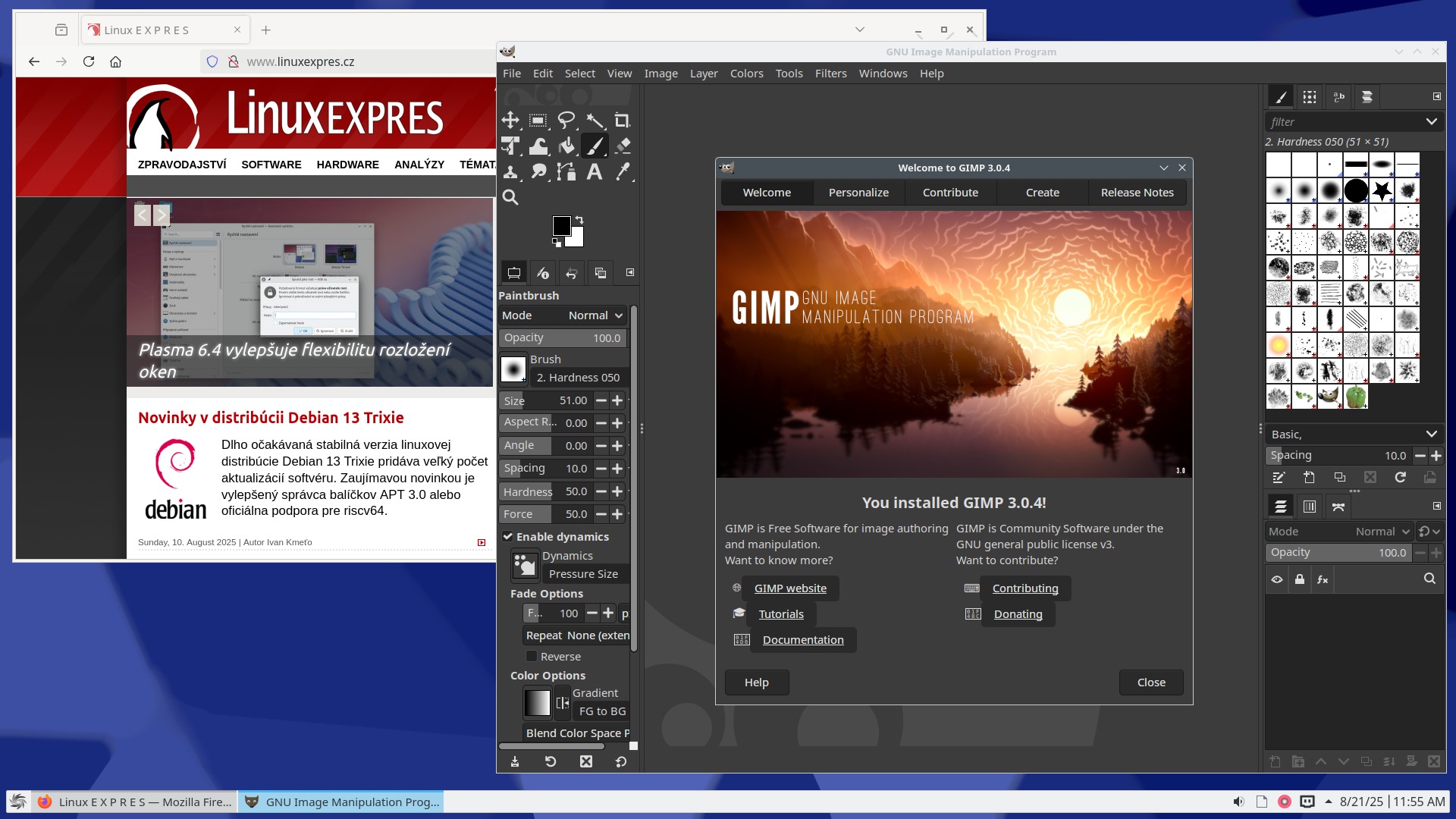
Task: Expand the brush filter dropdown arrow
Action: (1431, 121)
